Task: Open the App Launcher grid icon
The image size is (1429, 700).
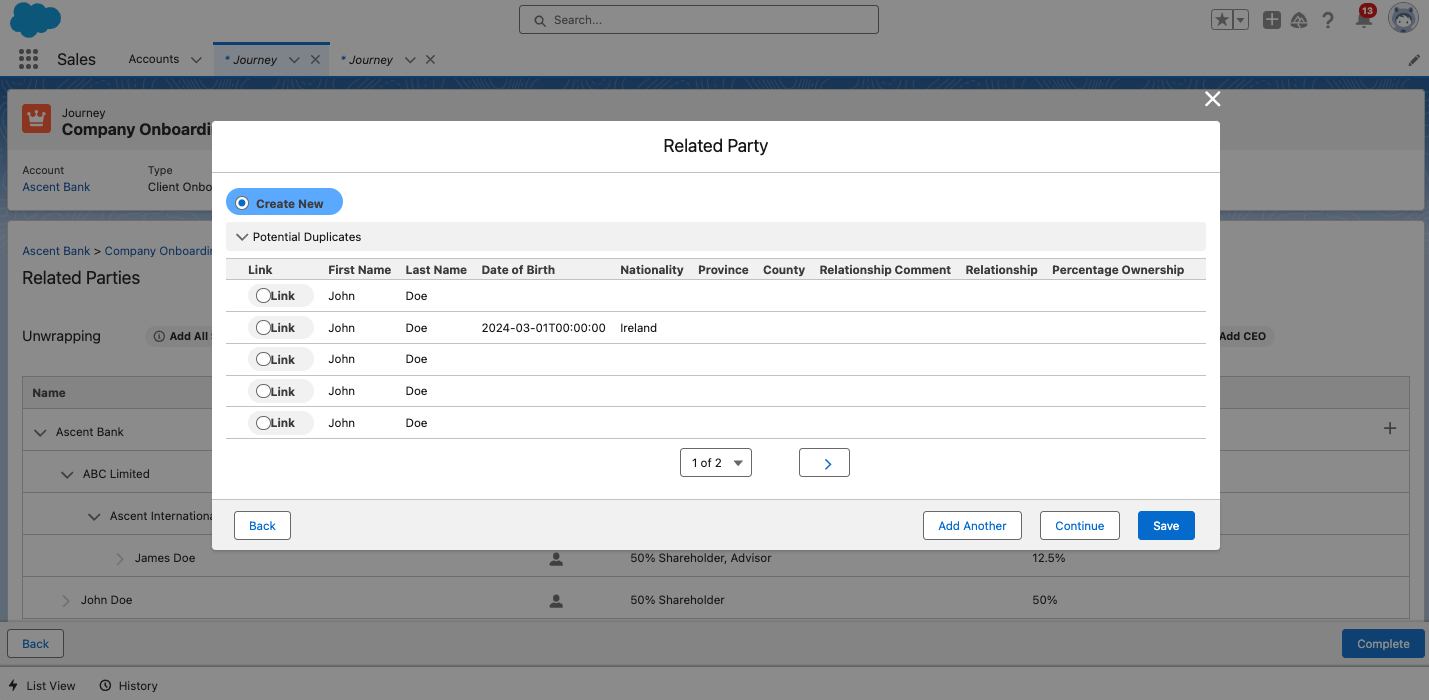Action: point(28,60)
